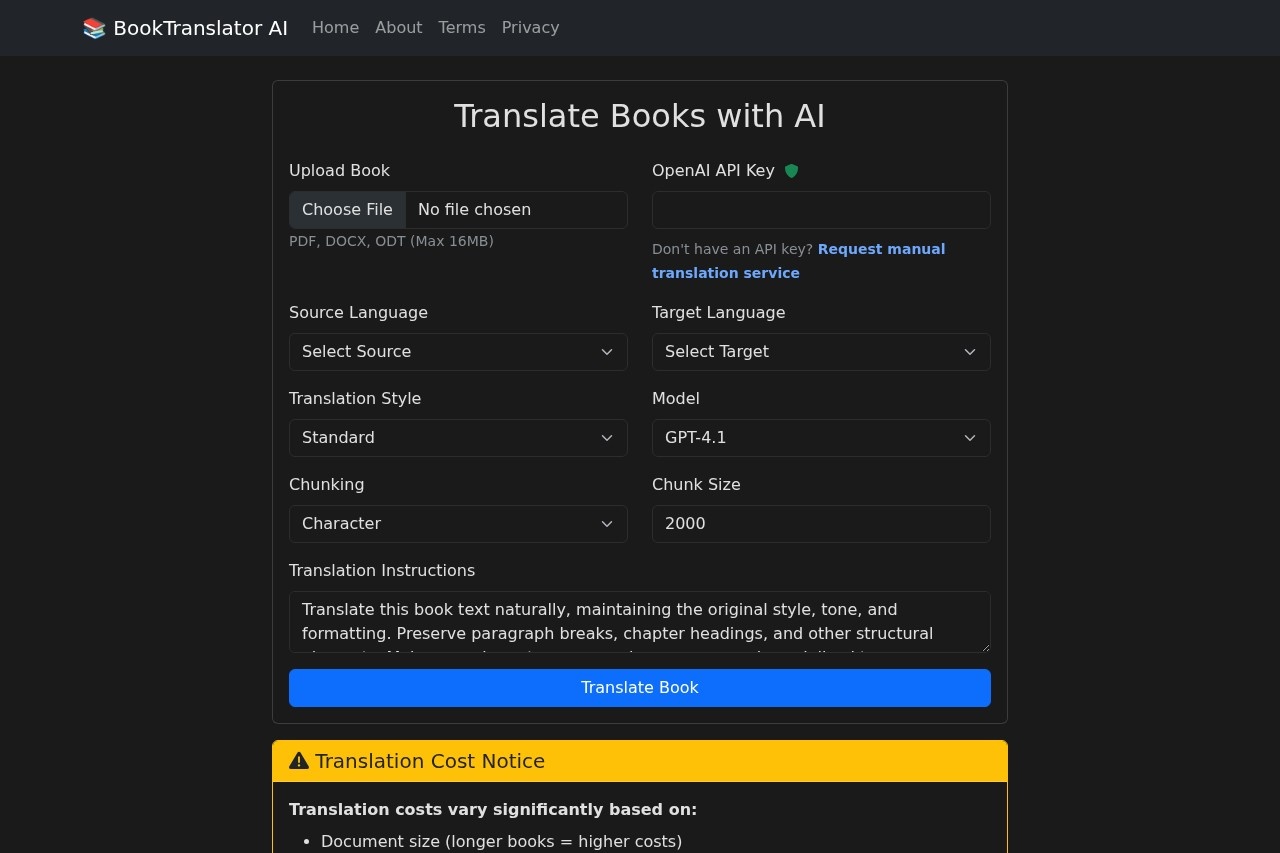1280x853 pixels.
Task: Select Home in the navigation bar
Action: coord(335,27)
